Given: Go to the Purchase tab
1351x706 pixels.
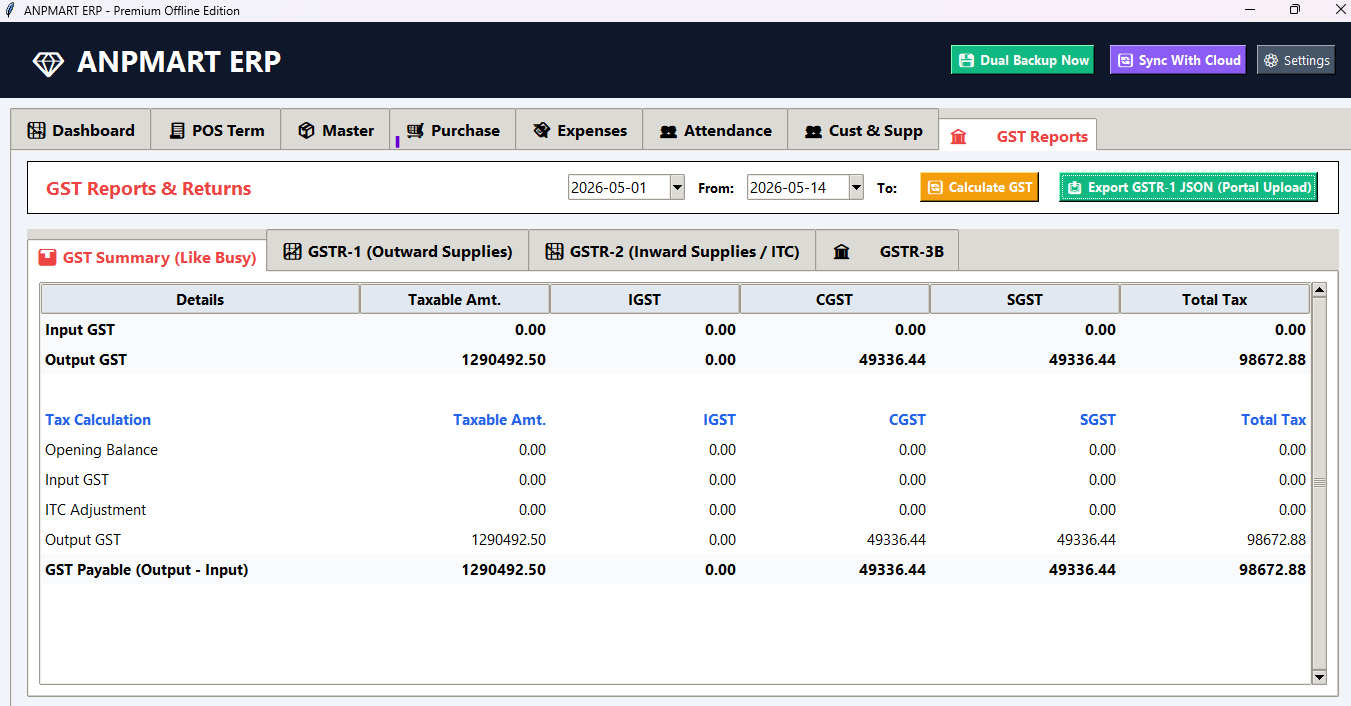Looking at the screenshot, I should 452,130.
